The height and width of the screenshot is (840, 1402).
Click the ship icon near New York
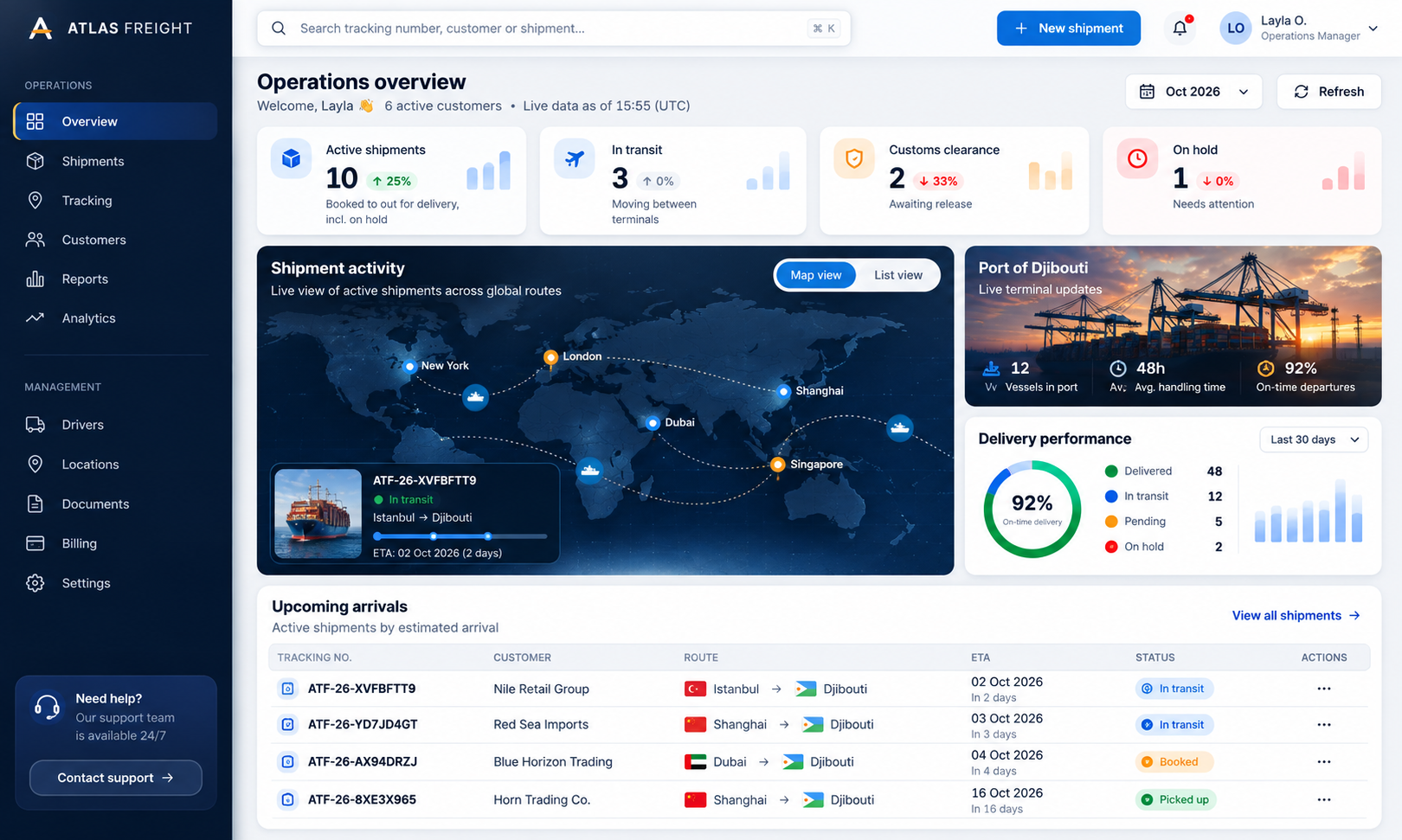pyautogui.click(x=475, y=398)
